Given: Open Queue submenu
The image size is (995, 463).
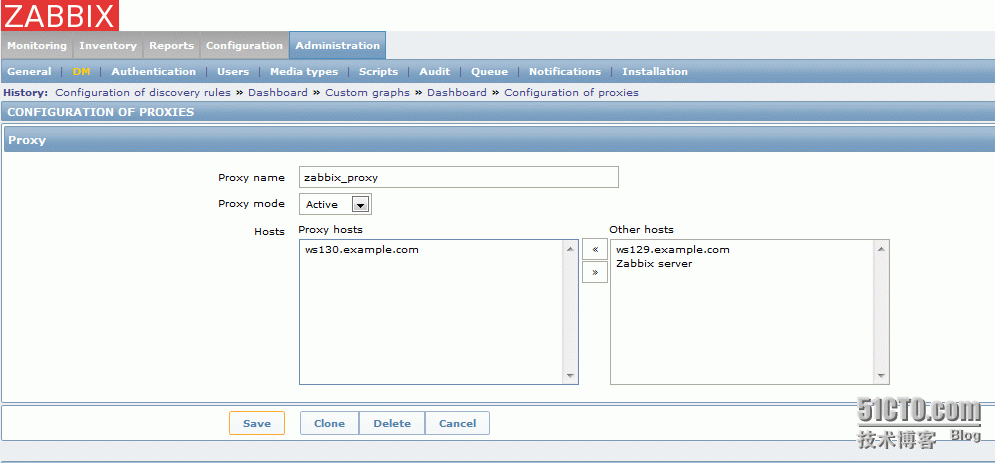Looking at the screenshot, I should (489, 72).
